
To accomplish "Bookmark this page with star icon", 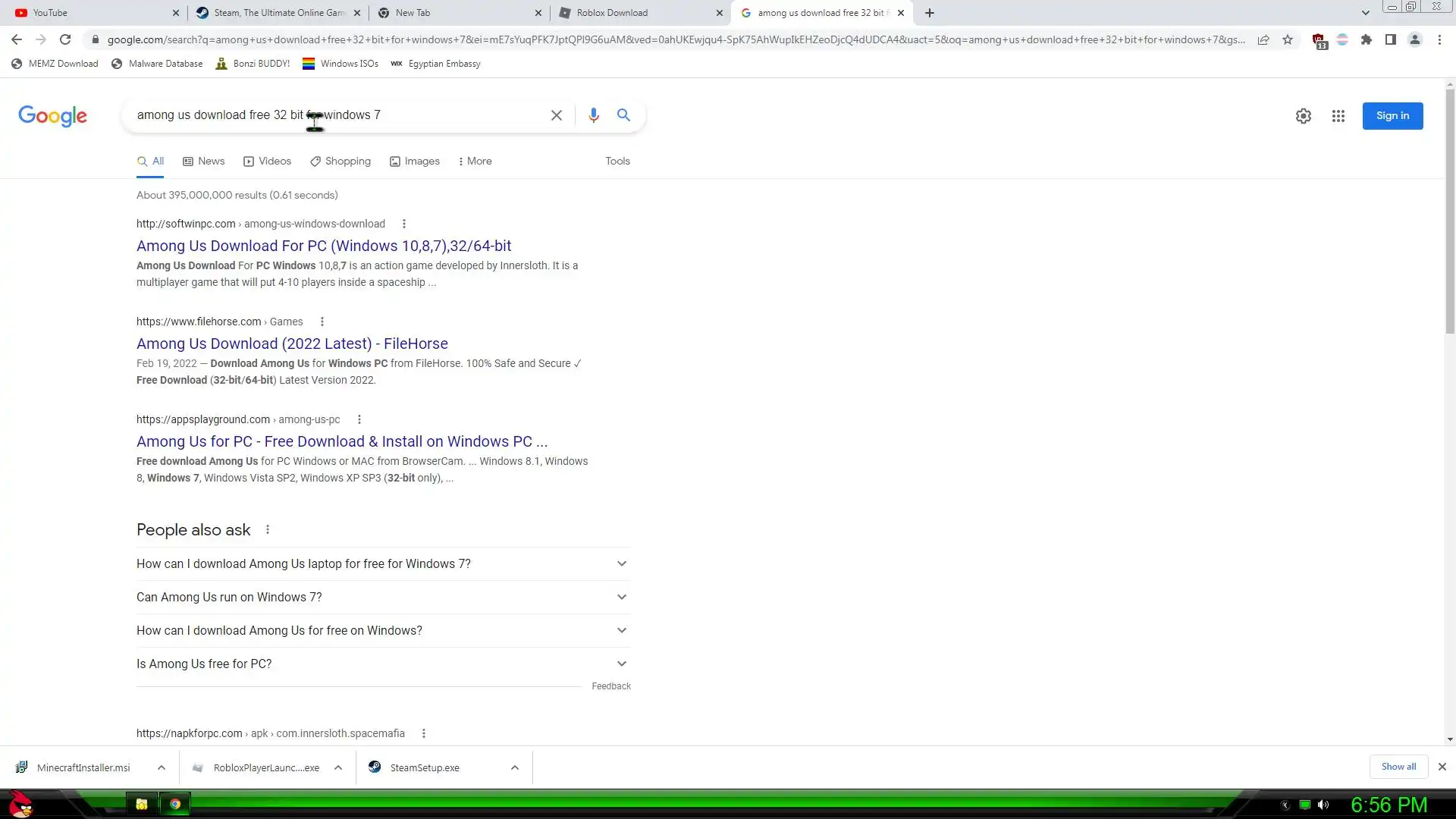I will (1288, 39).
